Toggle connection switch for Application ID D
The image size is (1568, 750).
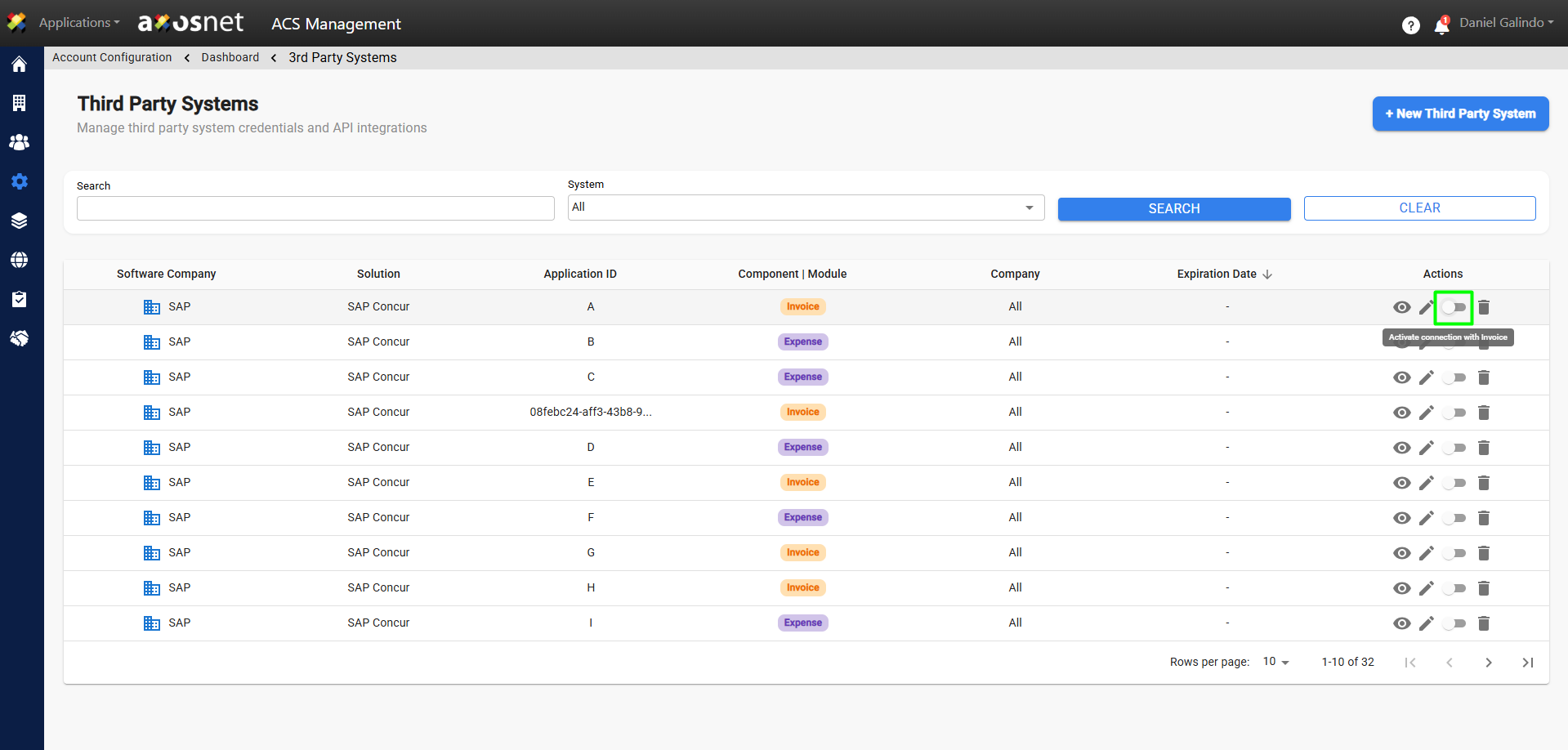pyautogui.click(x=1454, y=448)
